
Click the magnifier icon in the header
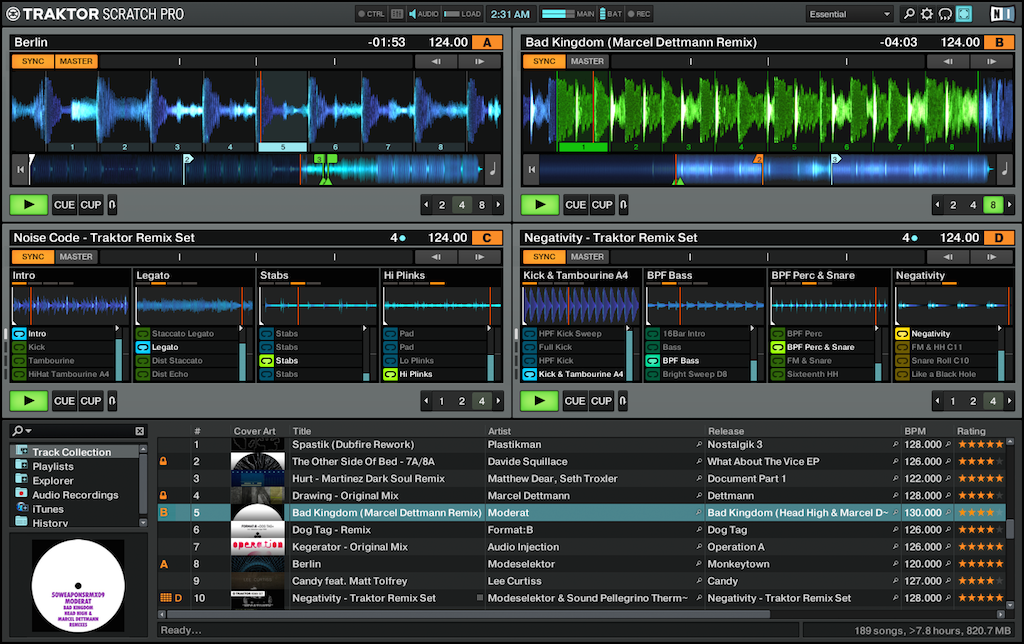pyautogui.click(x=909, y=14)
